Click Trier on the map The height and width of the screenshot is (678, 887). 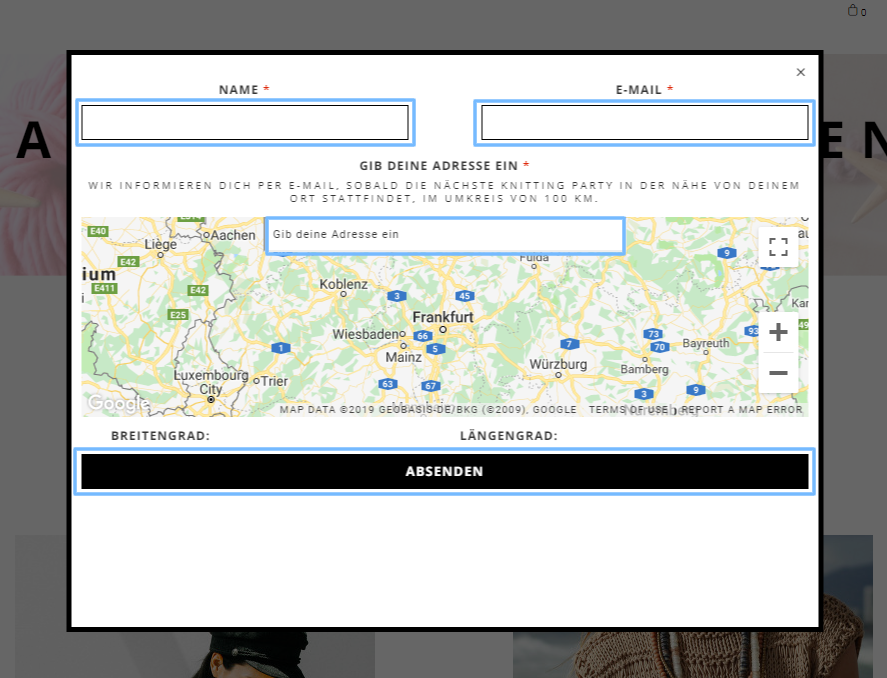pyautogui.click(x=274, y=381)
